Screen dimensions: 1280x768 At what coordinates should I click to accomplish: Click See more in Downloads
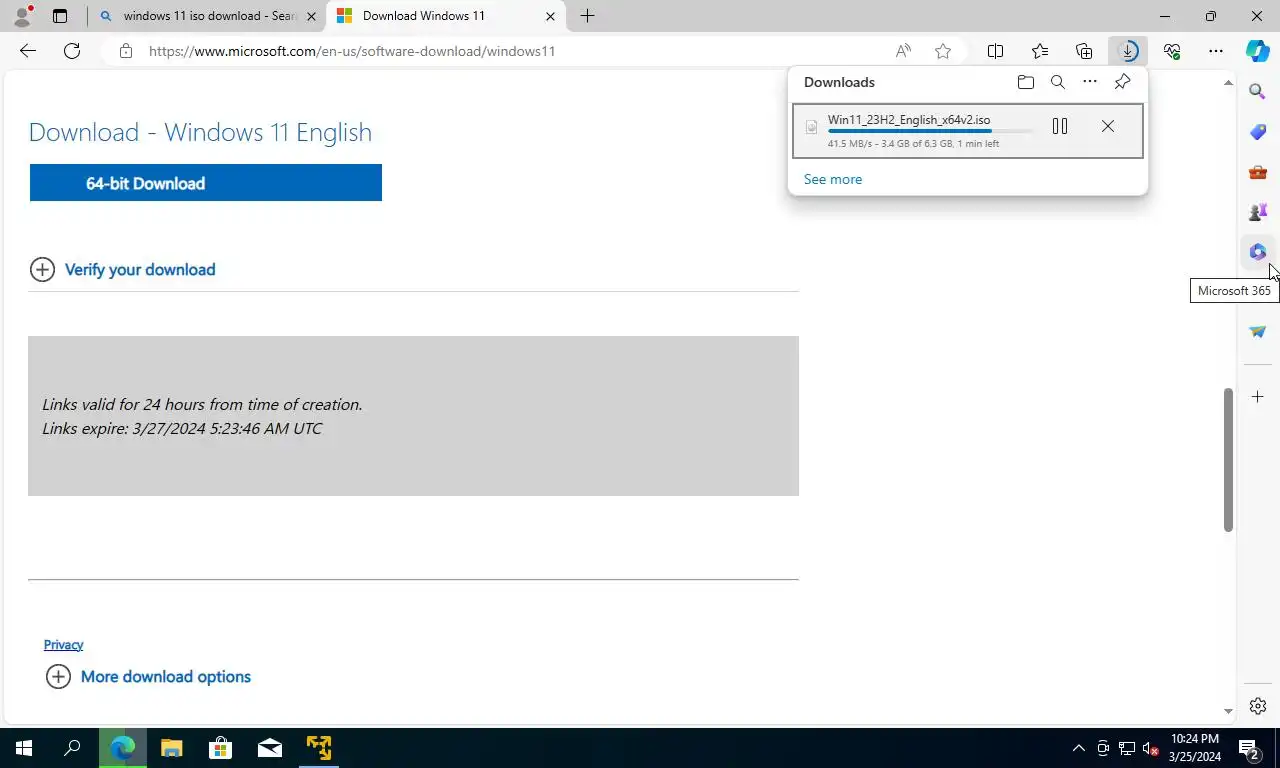(833, 179)
